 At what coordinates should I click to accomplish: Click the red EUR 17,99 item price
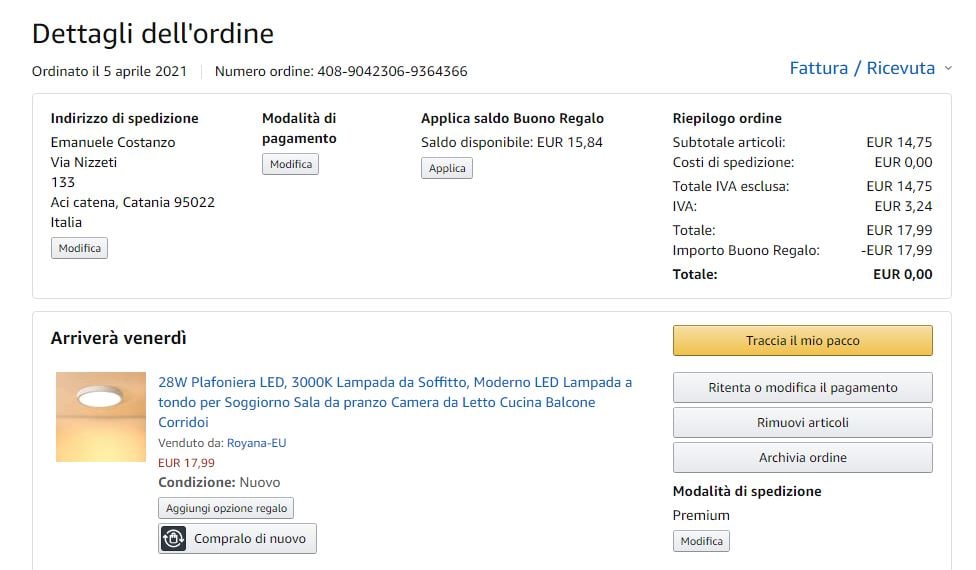186,463
